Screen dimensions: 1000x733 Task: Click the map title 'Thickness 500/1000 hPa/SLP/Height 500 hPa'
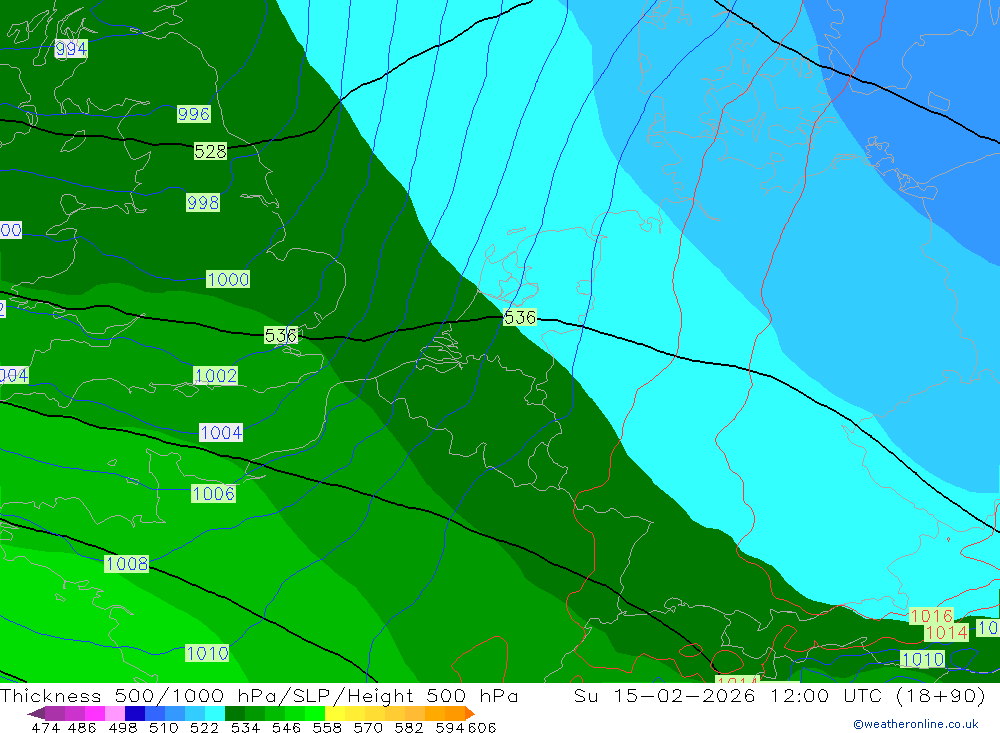coord(259,696)
